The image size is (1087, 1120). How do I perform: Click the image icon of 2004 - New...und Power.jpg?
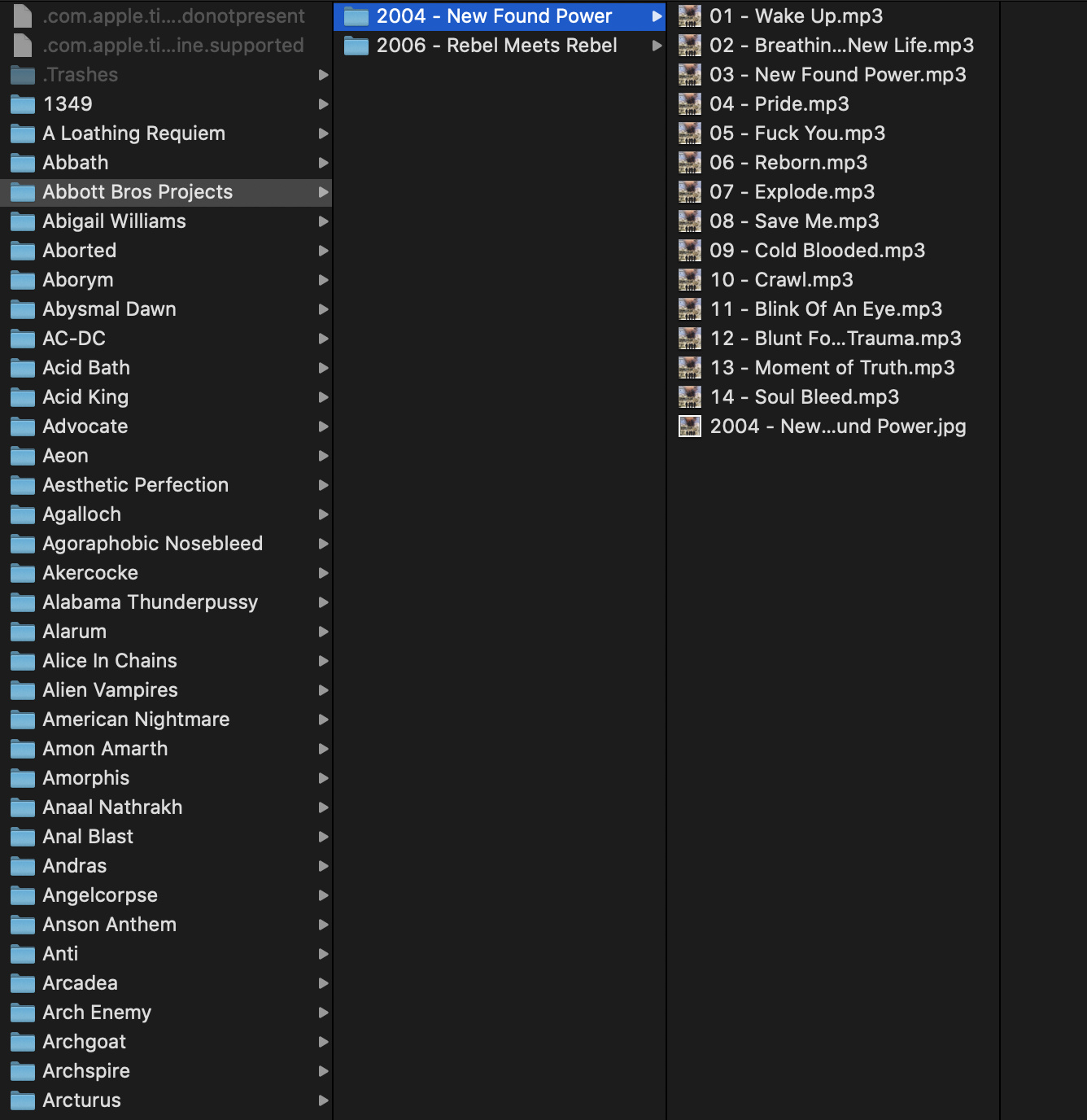pos(690,427)
